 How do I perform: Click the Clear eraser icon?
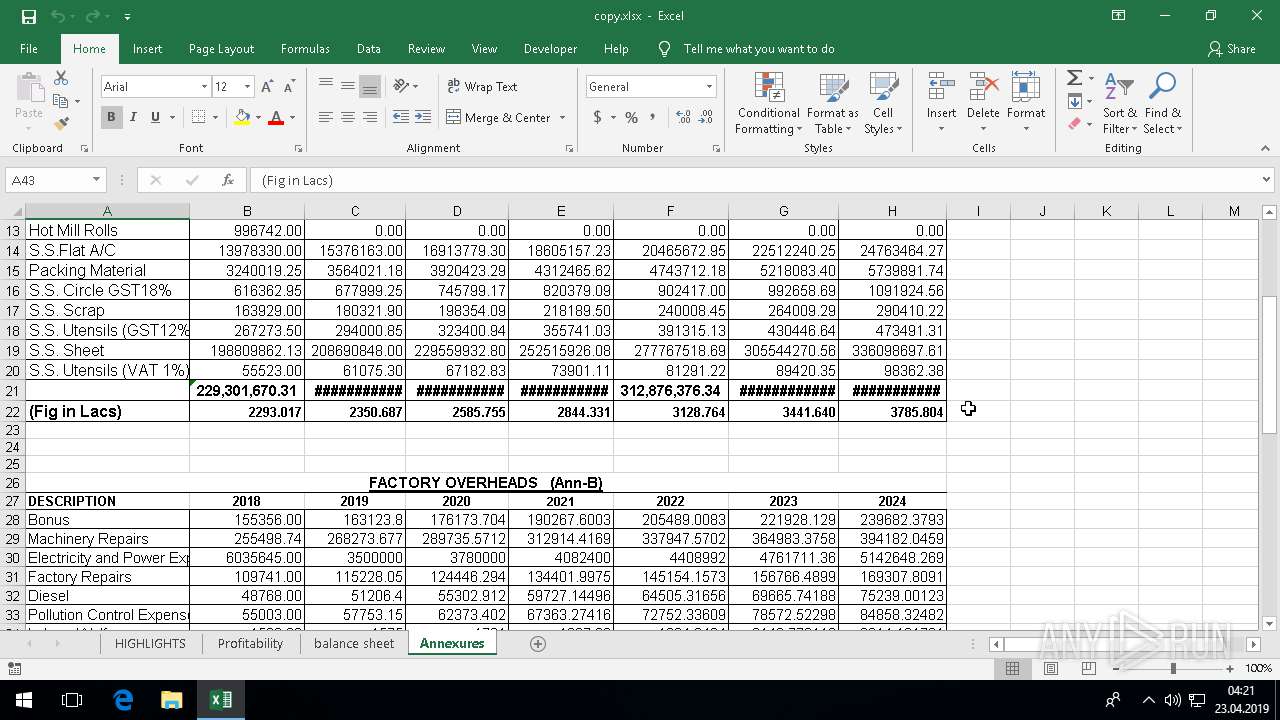click(x=1074, y=124)
